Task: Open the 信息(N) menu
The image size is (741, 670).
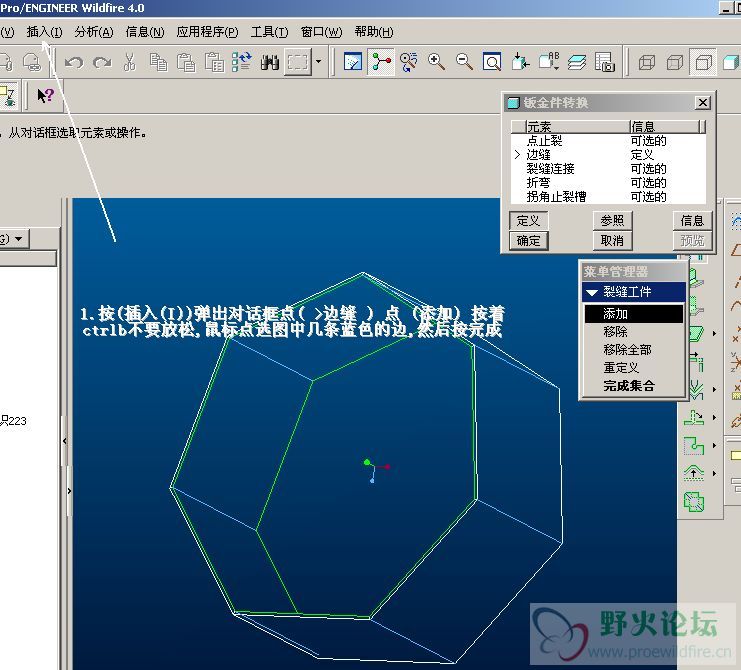Action: [145, 32]
